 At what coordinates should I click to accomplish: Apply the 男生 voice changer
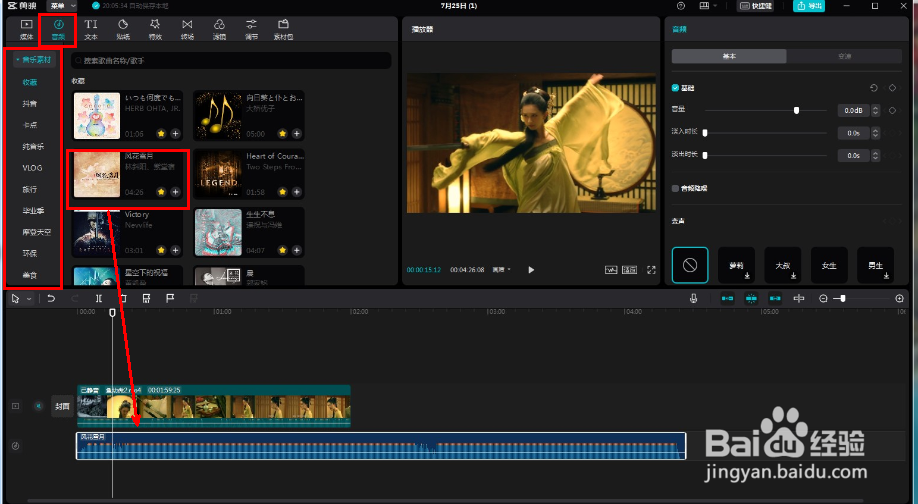point(875,265)
